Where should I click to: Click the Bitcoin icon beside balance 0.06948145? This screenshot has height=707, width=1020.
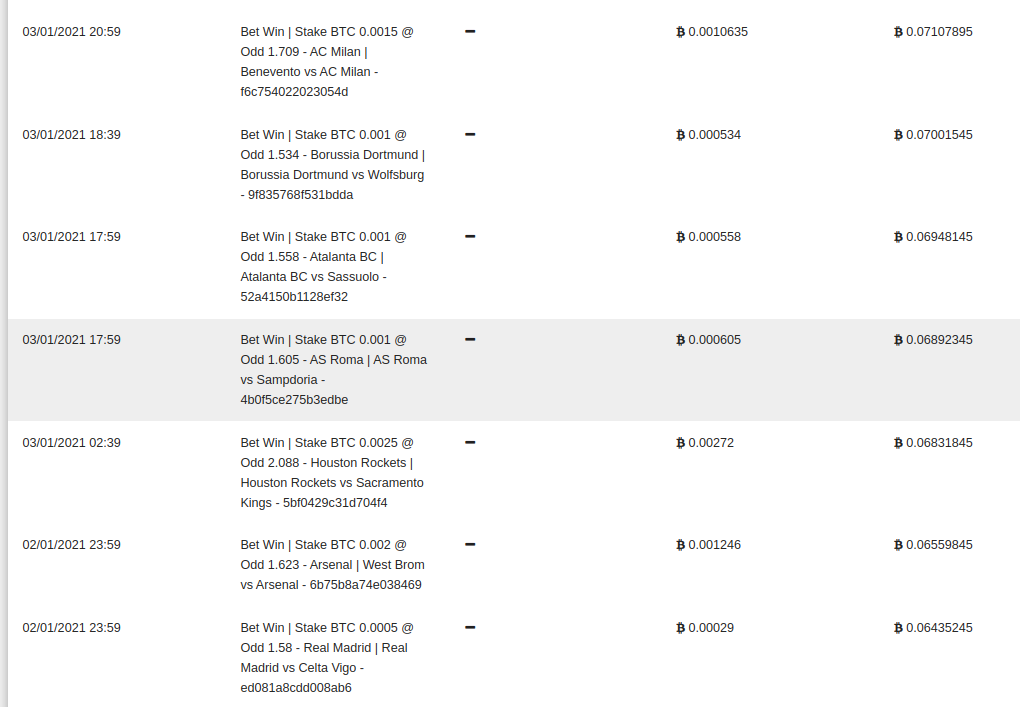coord(898,237)
